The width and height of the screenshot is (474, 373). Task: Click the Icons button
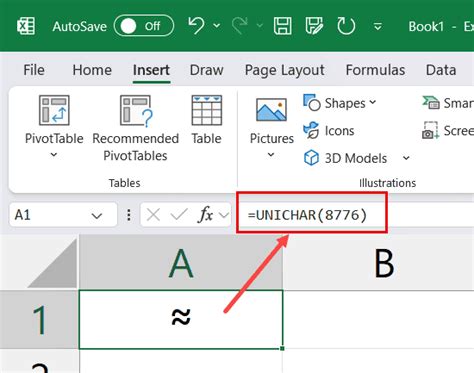(x=329, y=130)
